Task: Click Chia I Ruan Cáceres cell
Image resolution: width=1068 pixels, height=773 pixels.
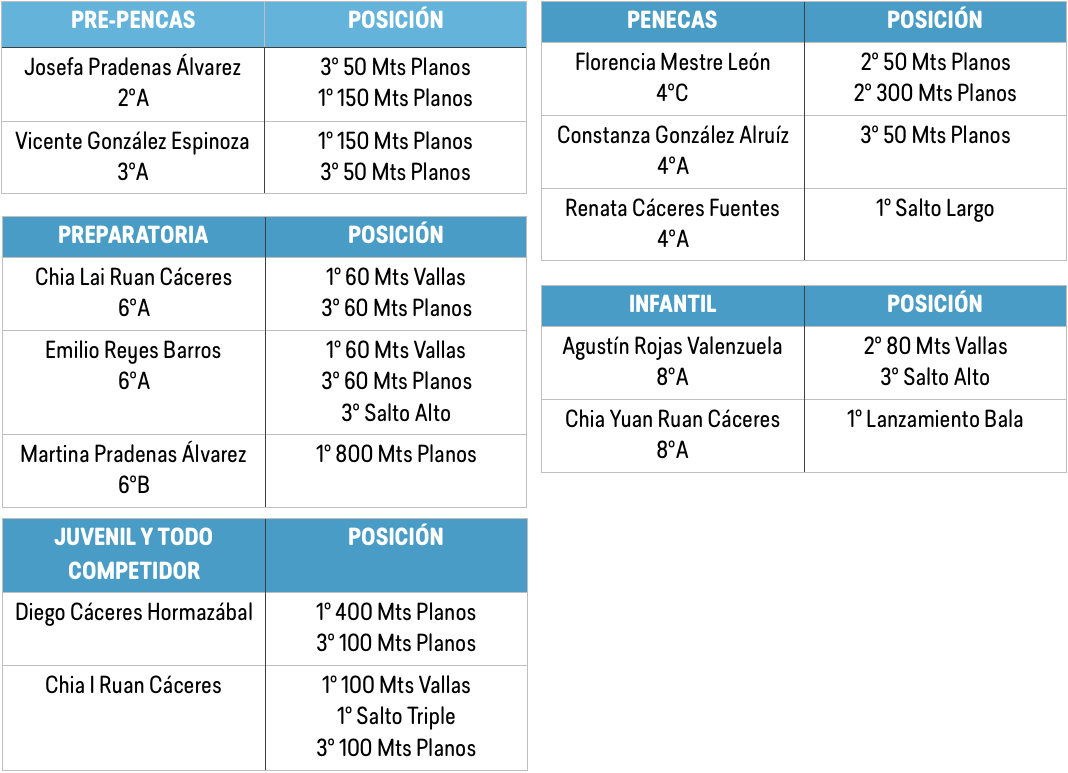Action: pyautogui.click(x=134, y=718)
